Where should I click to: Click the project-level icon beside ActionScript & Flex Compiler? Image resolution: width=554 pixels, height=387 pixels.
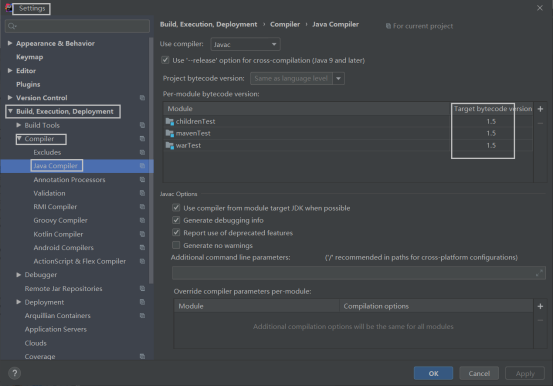pos(142,261)
